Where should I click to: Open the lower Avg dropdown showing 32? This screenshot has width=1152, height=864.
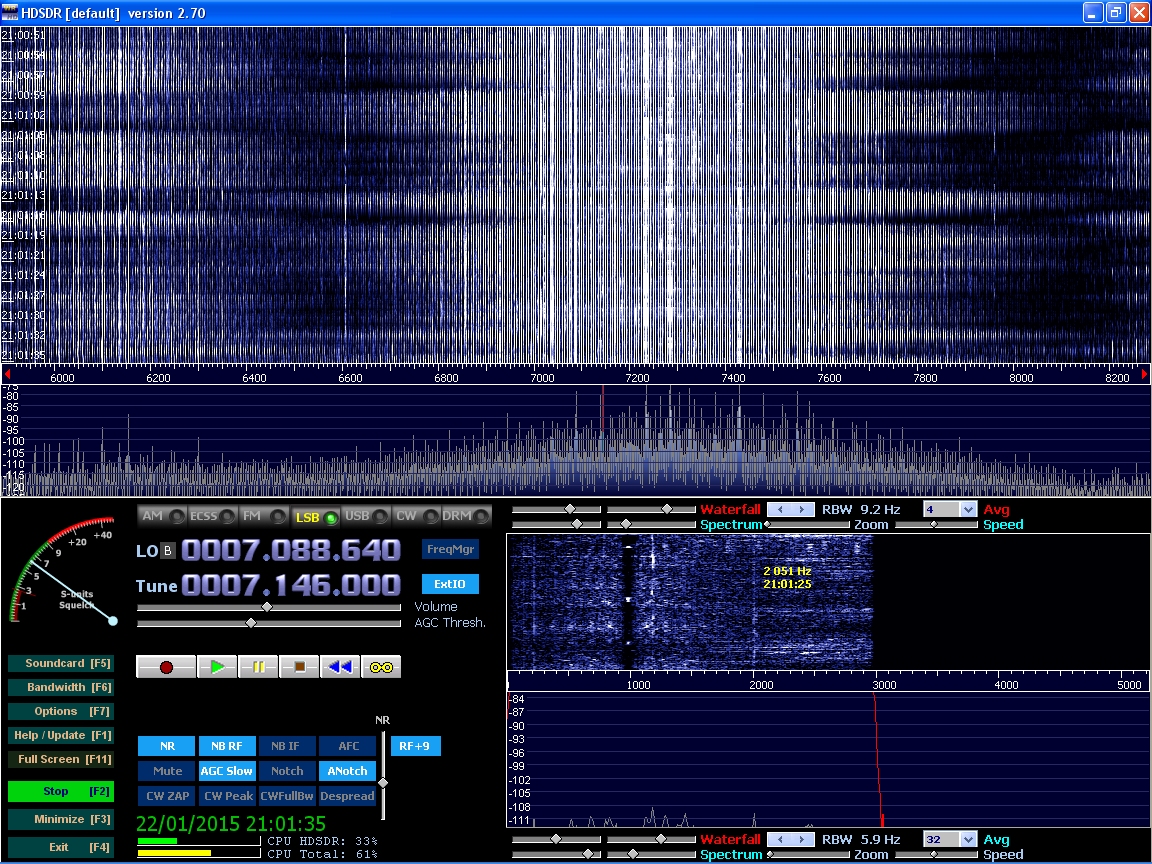[968, 839]
